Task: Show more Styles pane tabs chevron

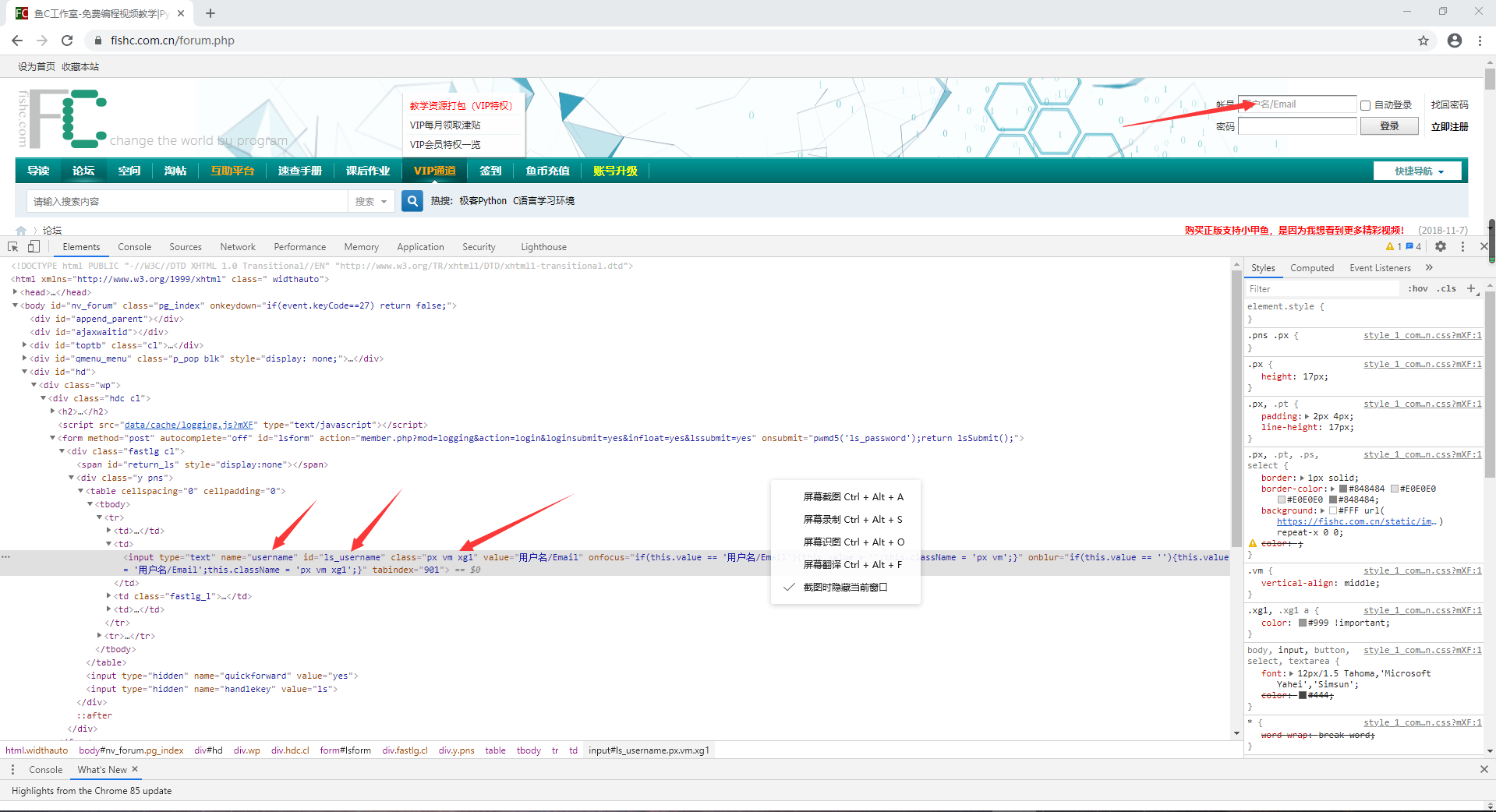Action: pyautogui.click(x=1429, y=267)
